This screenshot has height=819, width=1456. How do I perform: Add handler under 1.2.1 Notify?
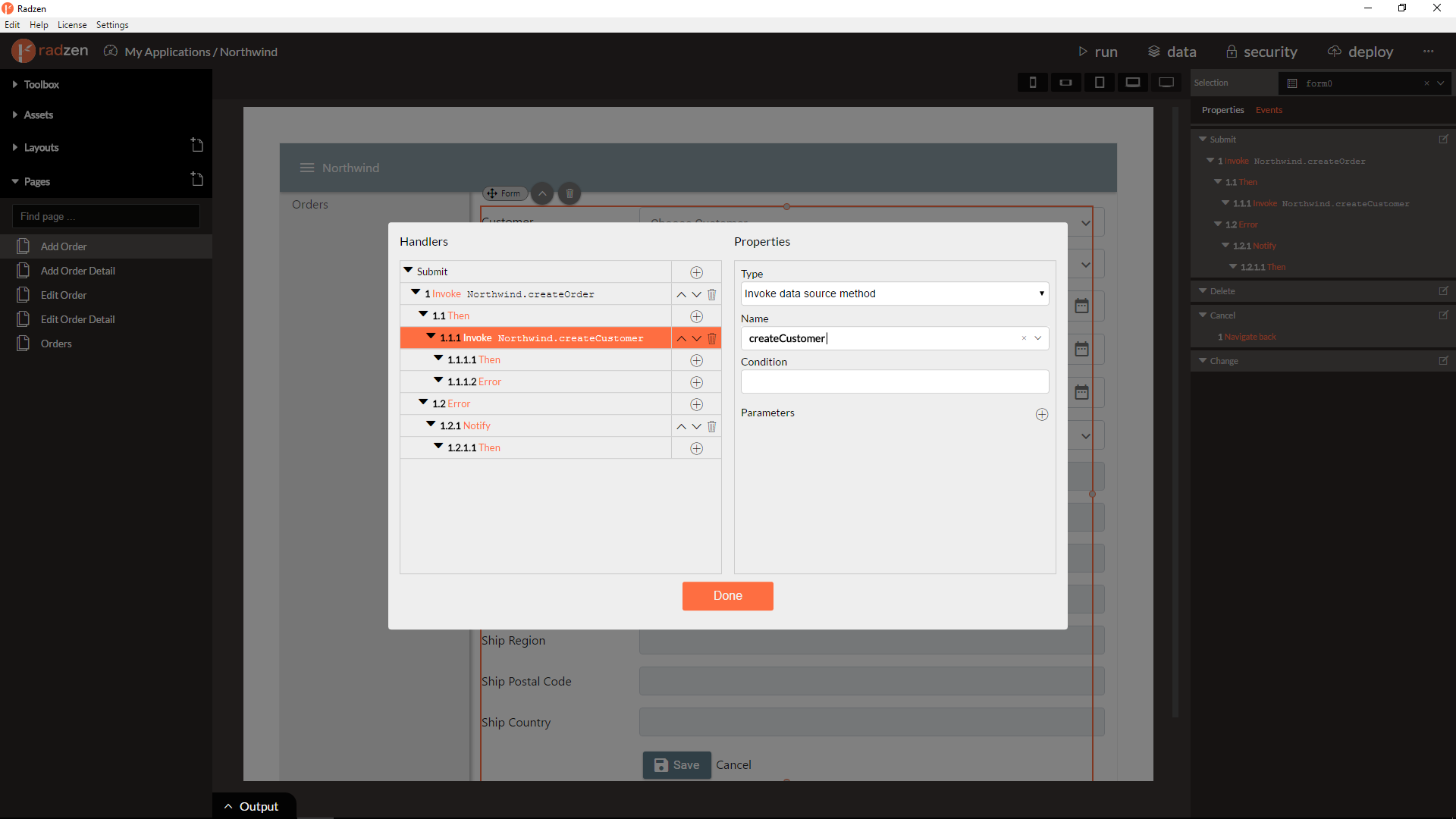coord(696,448)
